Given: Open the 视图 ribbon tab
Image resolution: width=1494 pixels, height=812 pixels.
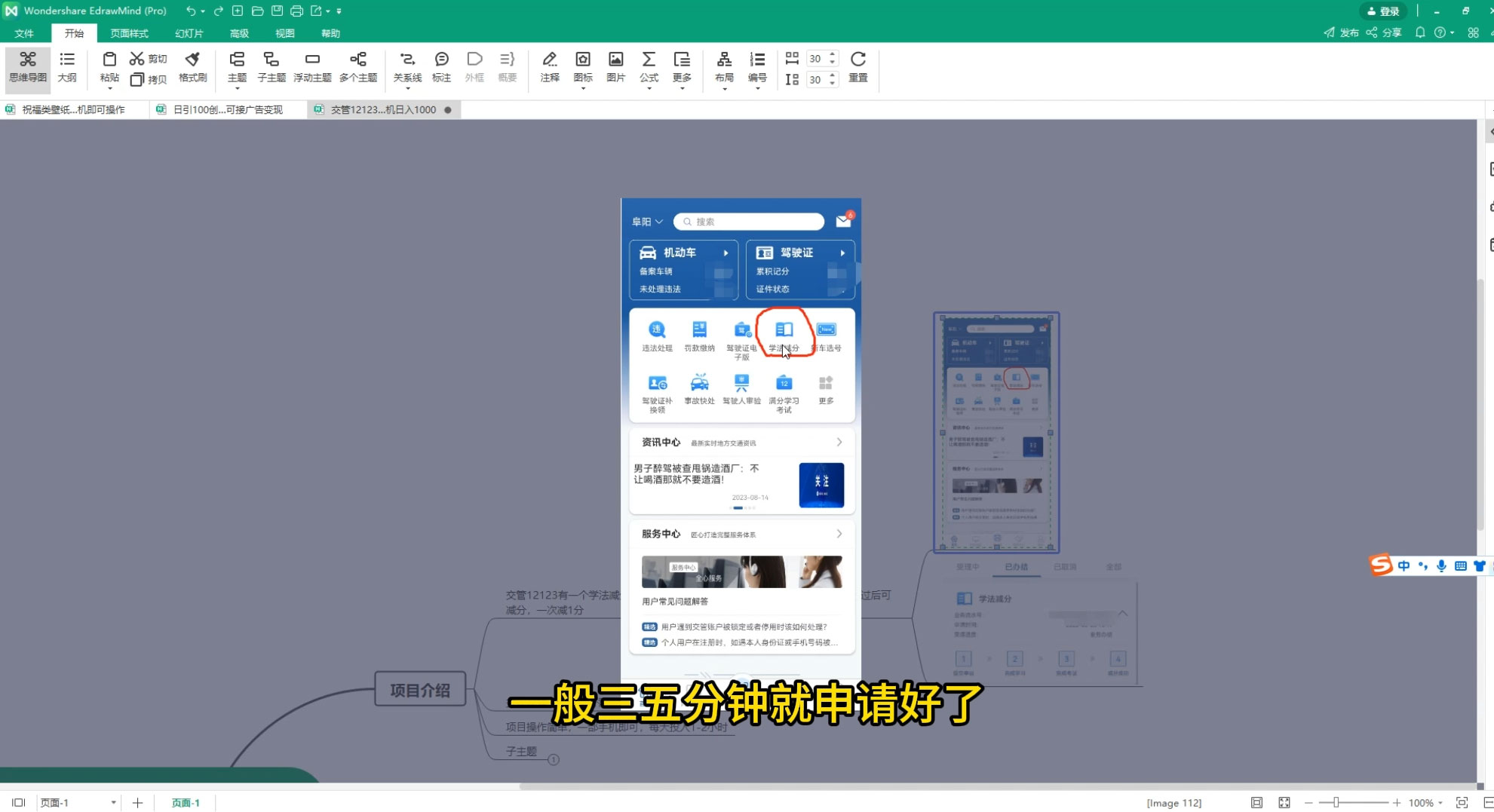Looking at the screenshot, I should coord(284,32).
